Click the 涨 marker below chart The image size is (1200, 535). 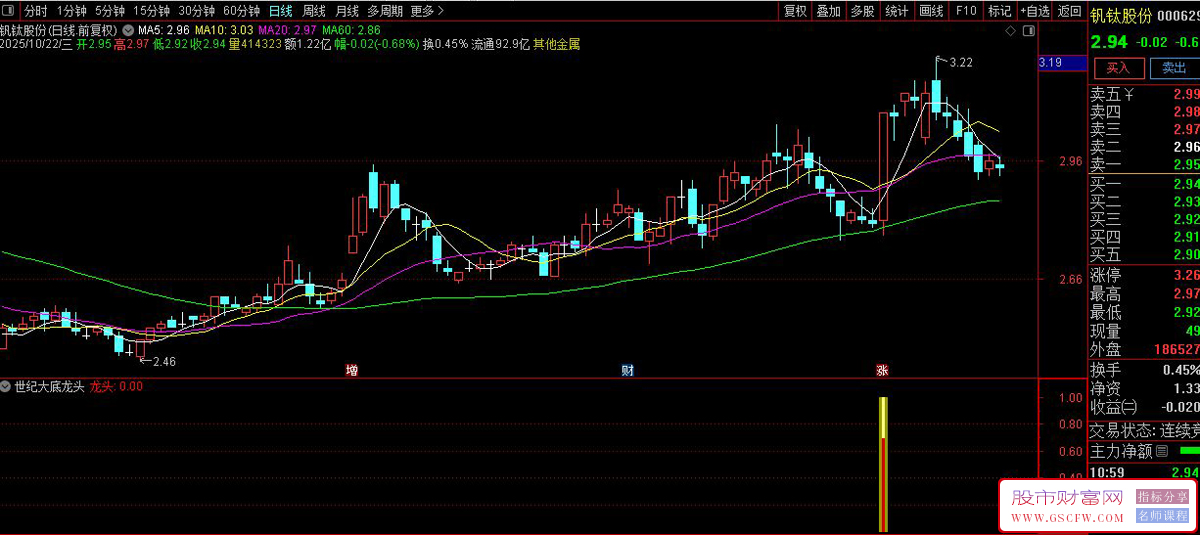[x=883, y=371]
